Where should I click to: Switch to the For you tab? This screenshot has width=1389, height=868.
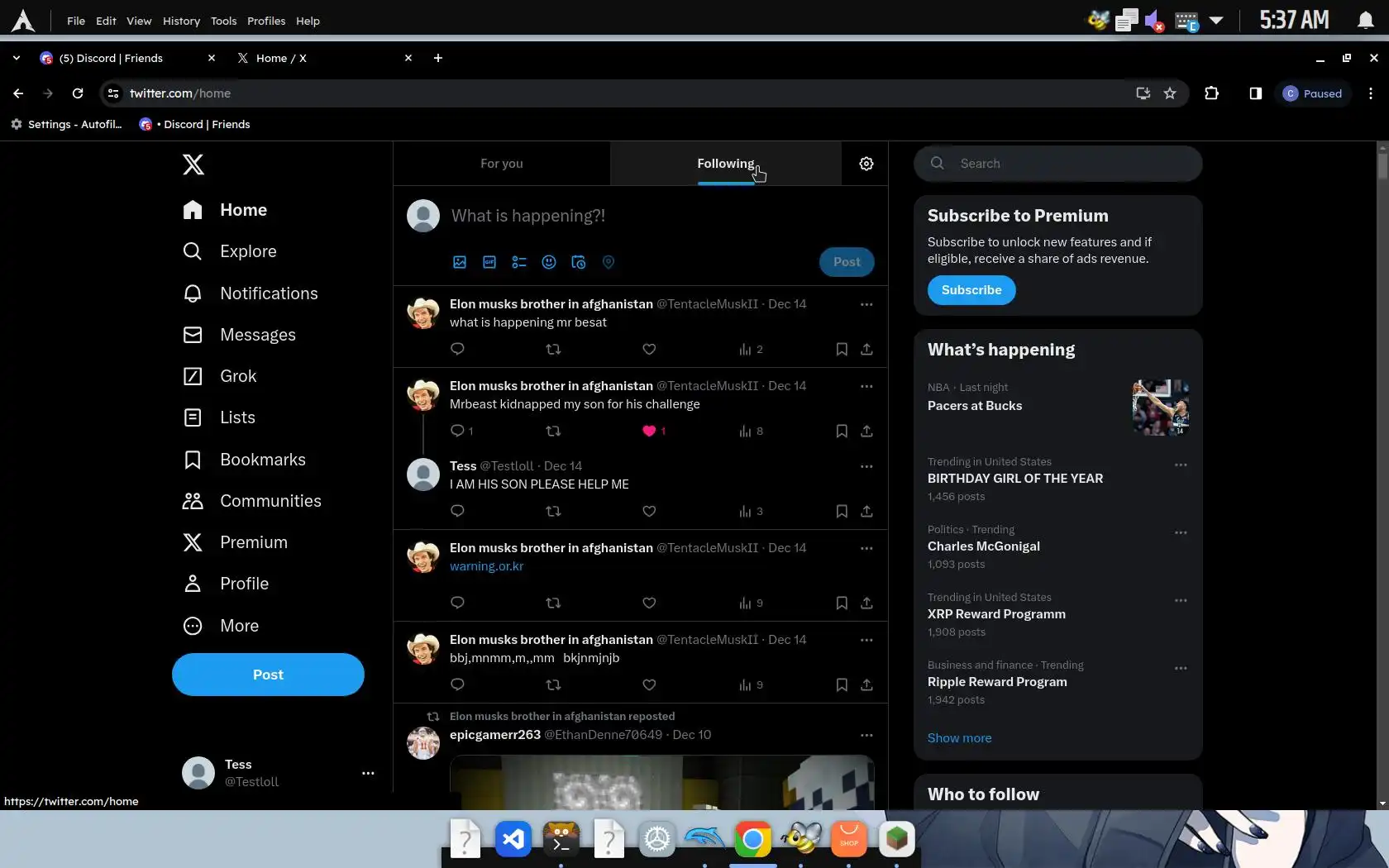(502, 164)
